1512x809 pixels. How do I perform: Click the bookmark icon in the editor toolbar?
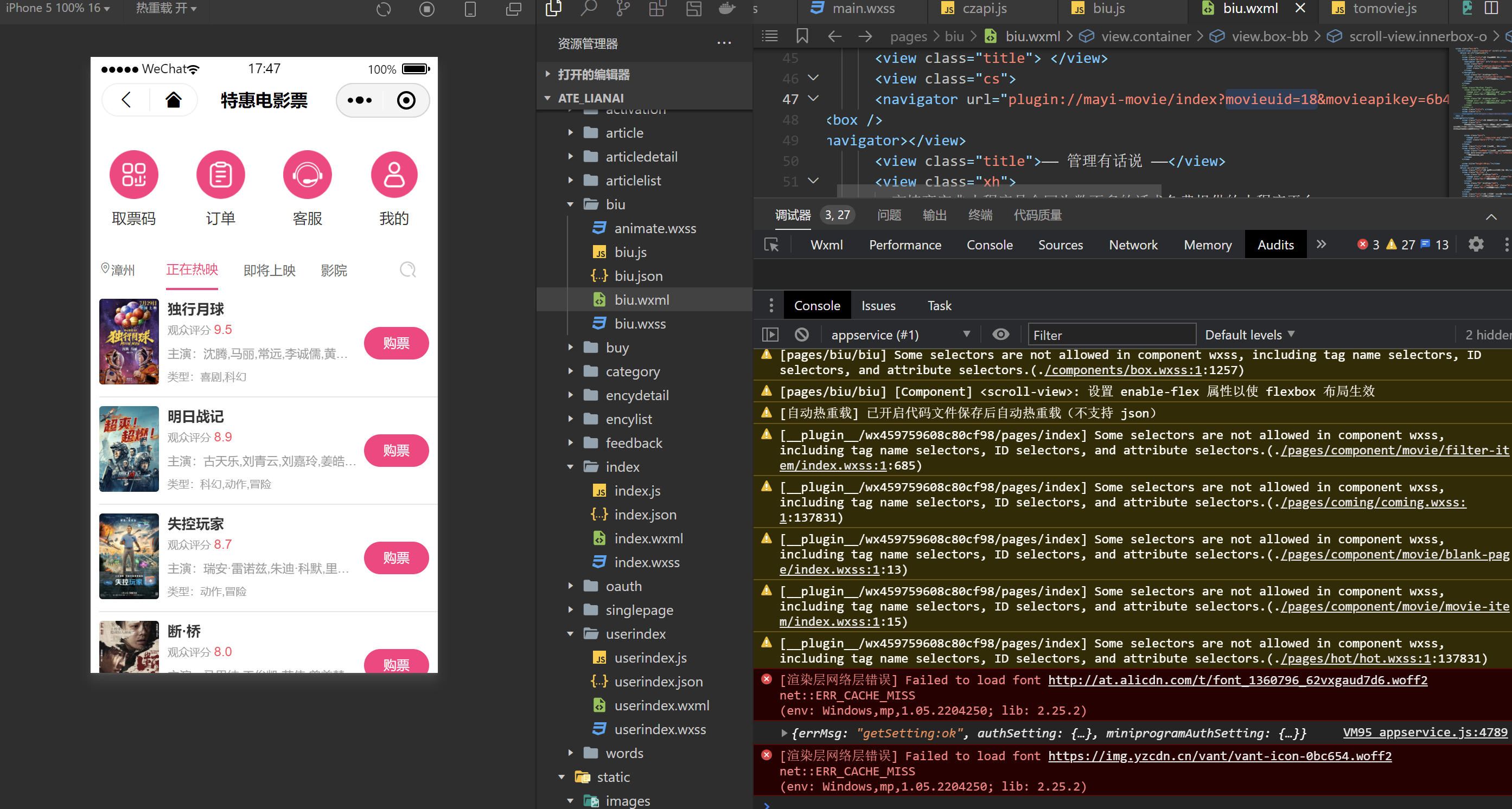click(x=802, y=36)
